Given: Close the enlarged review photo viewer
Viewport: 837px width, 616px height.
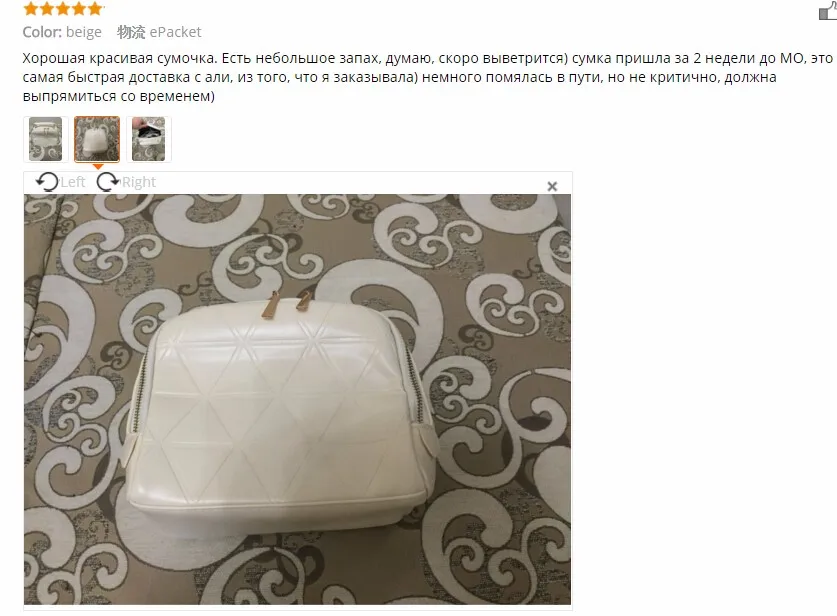Looking at the screenshot, I should tap(552, 186).
